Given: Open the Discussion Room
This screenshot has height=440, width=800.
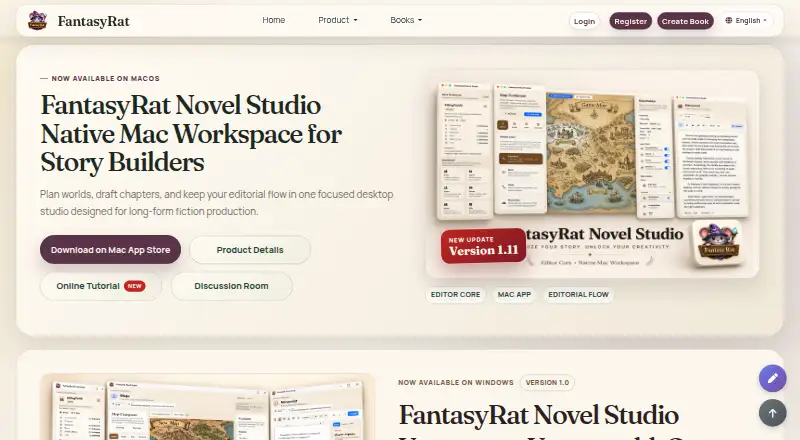Looking at the screenshot, I should pos(231,286).
